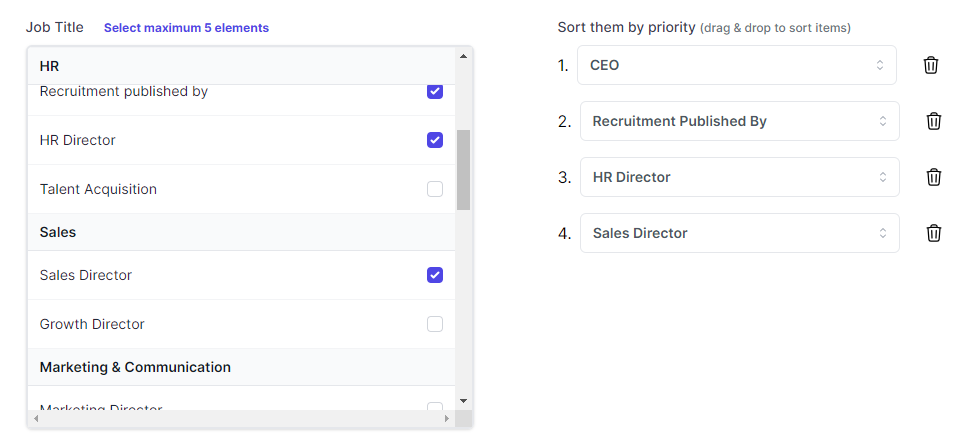Uncheck the Sales Director checkbox
The width and height of the screenshot is (967, 447).
click(x=435, y=275)
